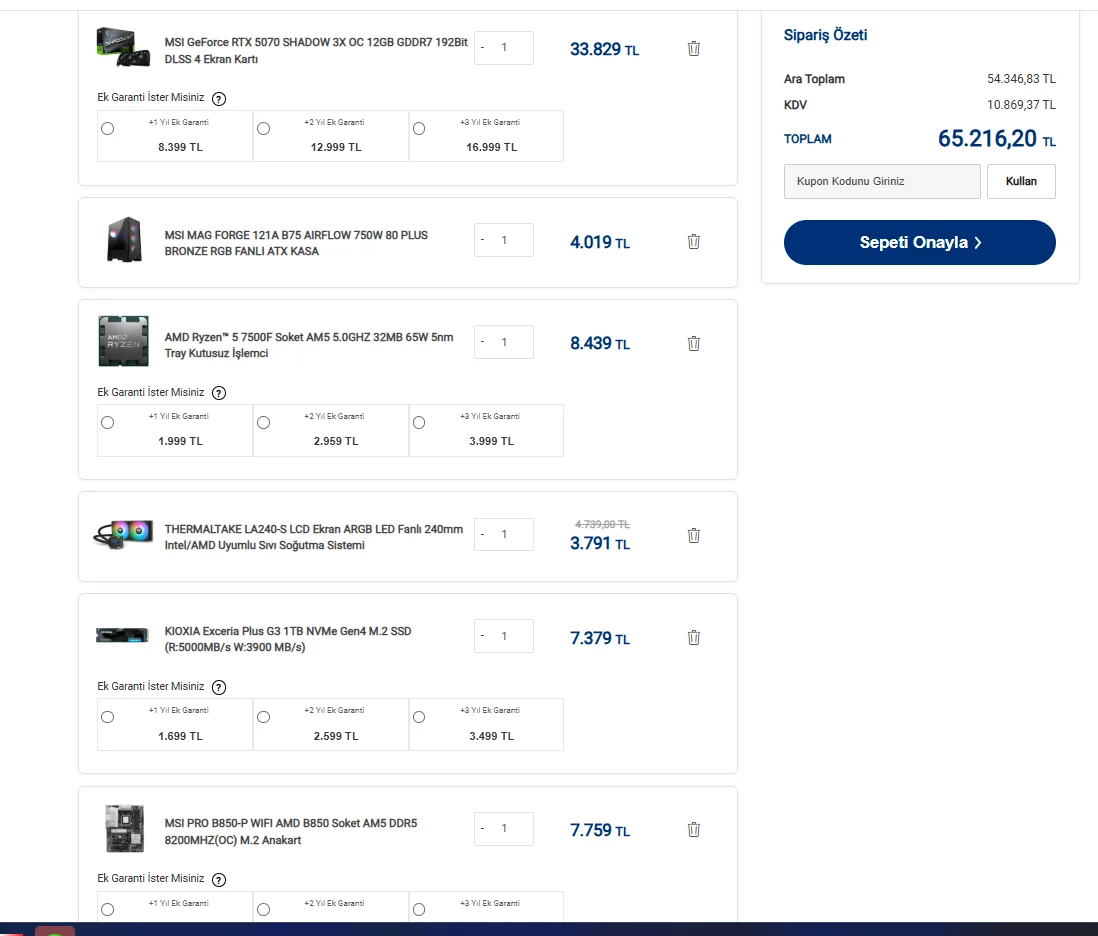Click the 33.829 TL price

pos(604,49)
